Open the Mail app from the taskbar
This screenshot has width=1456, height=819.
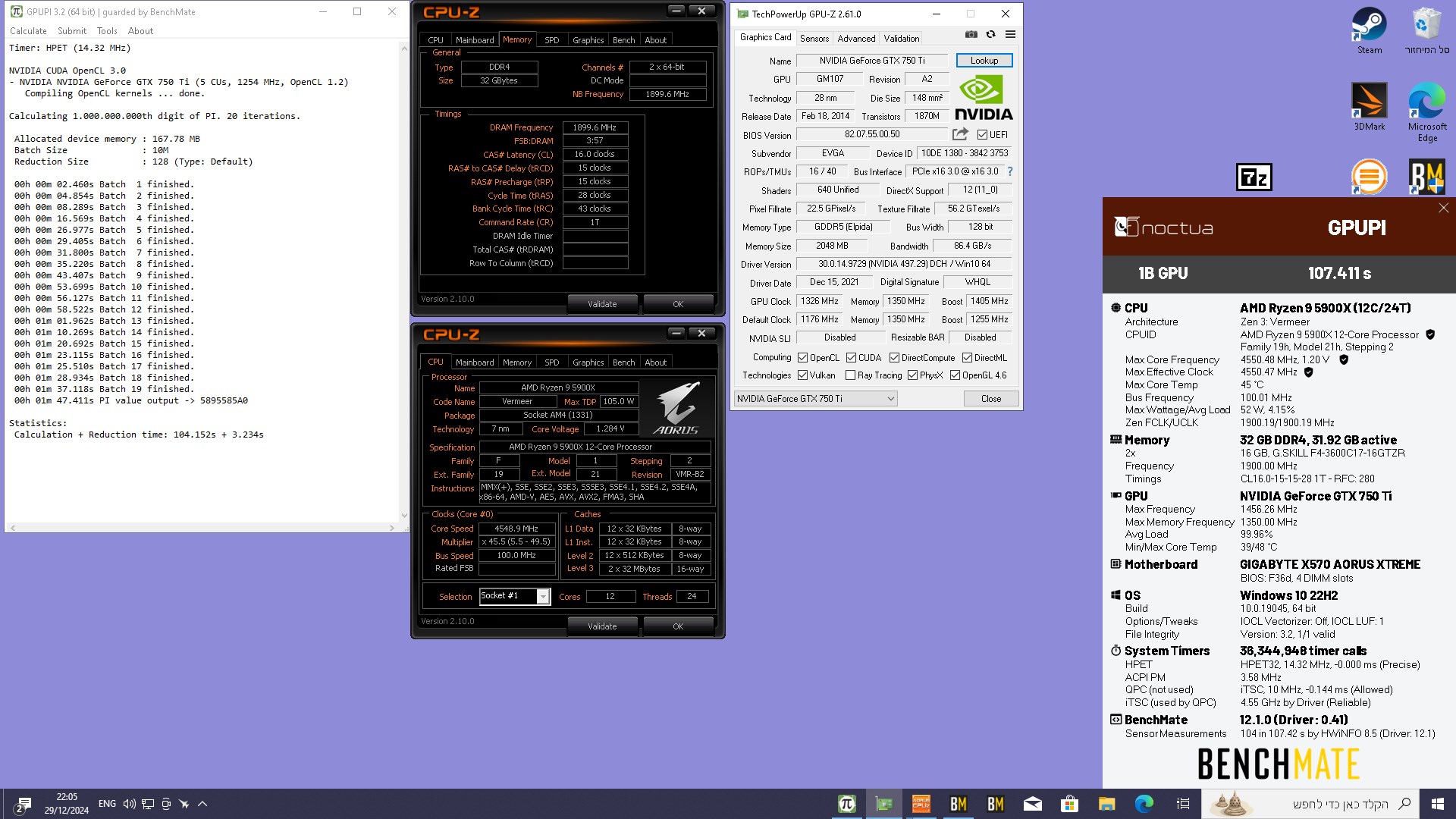(x=1033, y=804)
